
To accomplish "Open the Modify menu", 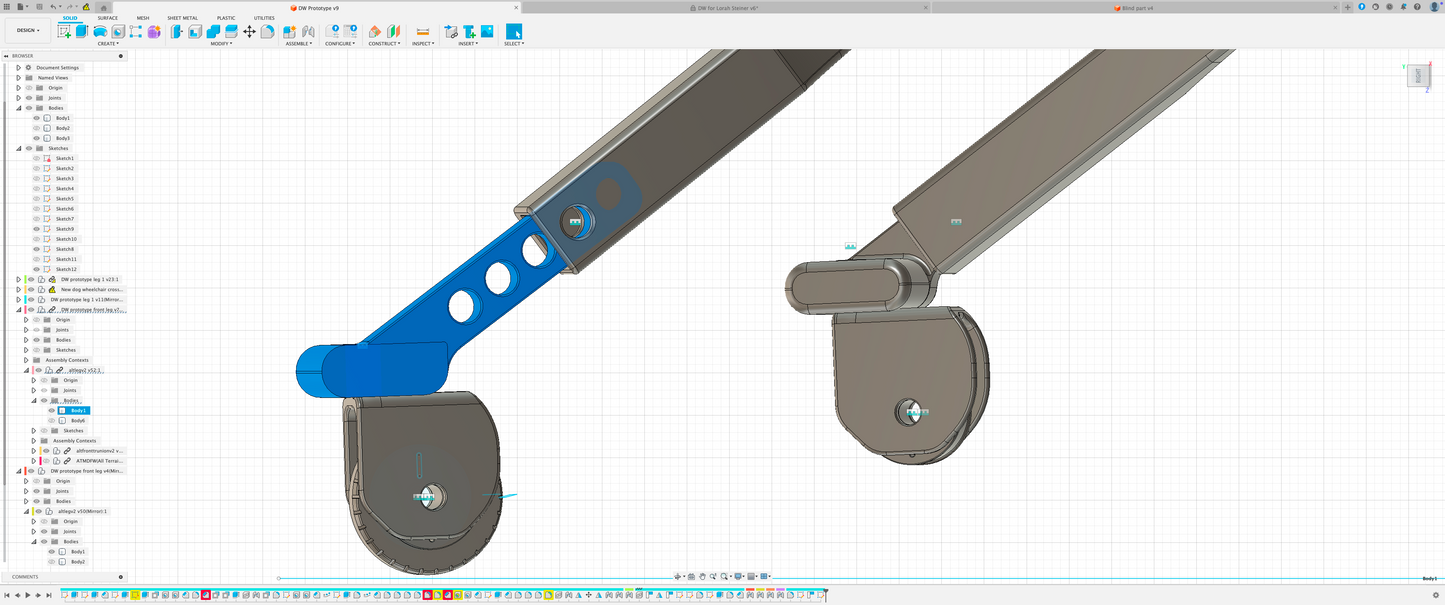I will coord(221,44).
